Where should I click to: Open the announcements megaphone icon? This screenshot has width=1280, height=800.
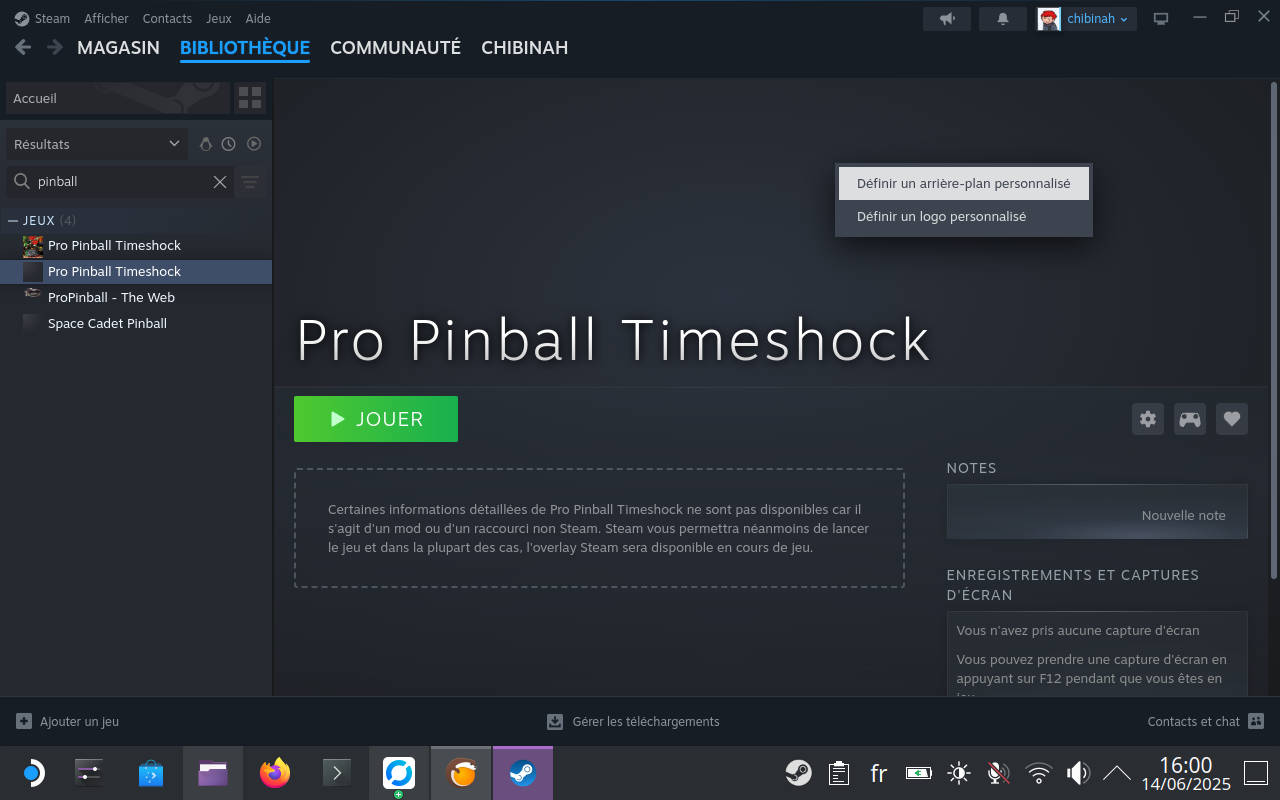tap(947, 18)
